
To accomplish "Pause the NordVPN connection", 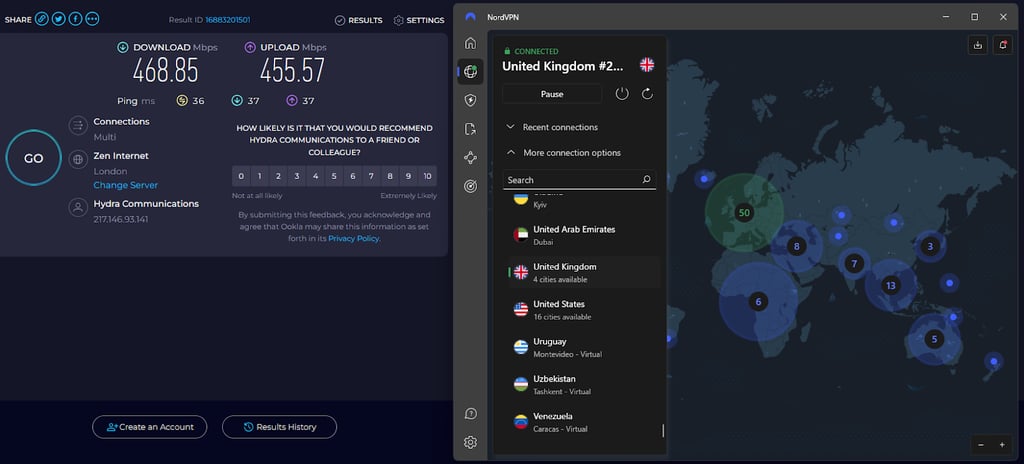I will 552,94.
